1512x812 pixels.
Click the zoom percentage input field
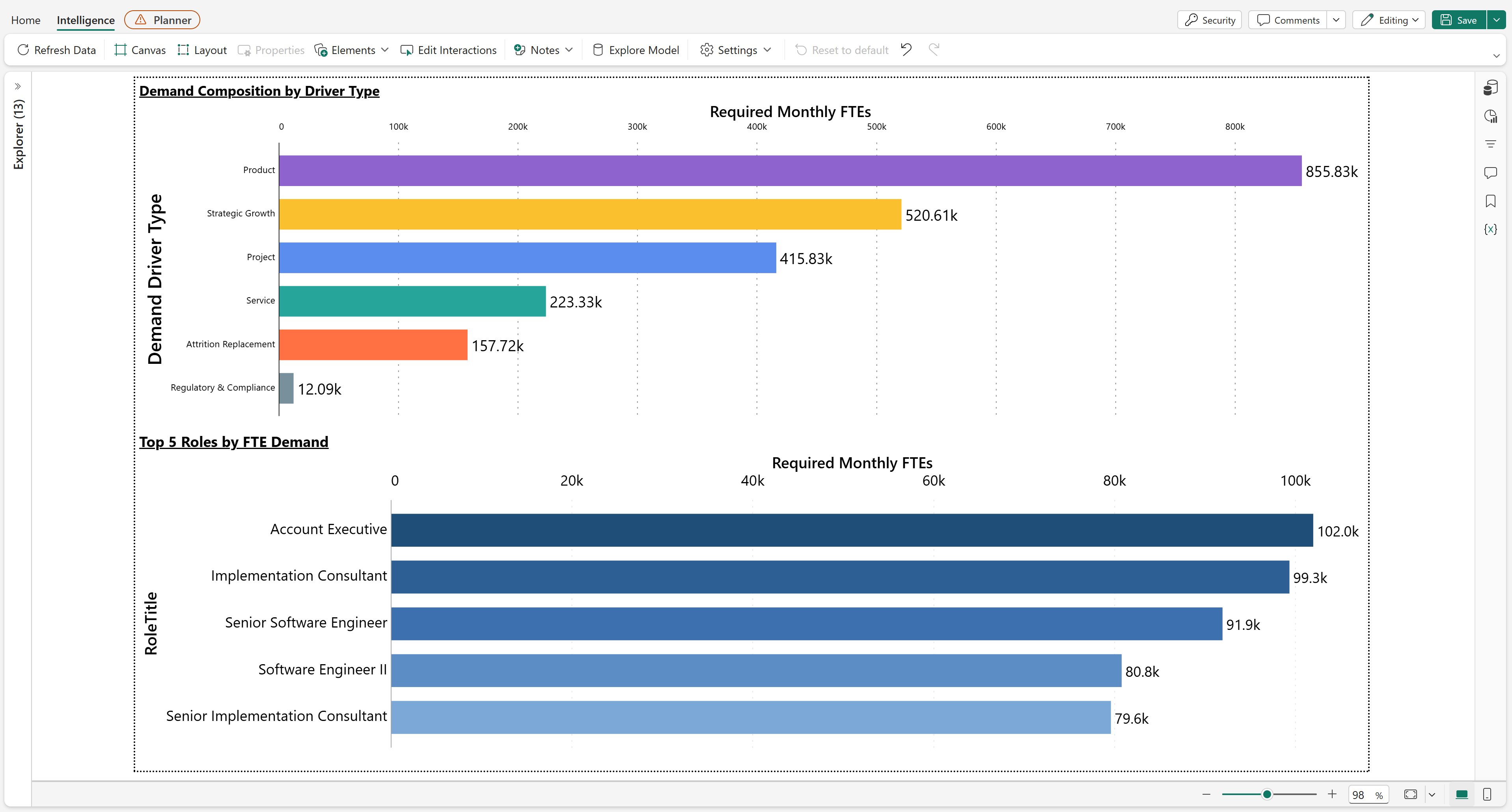(x=1368, y=794)
